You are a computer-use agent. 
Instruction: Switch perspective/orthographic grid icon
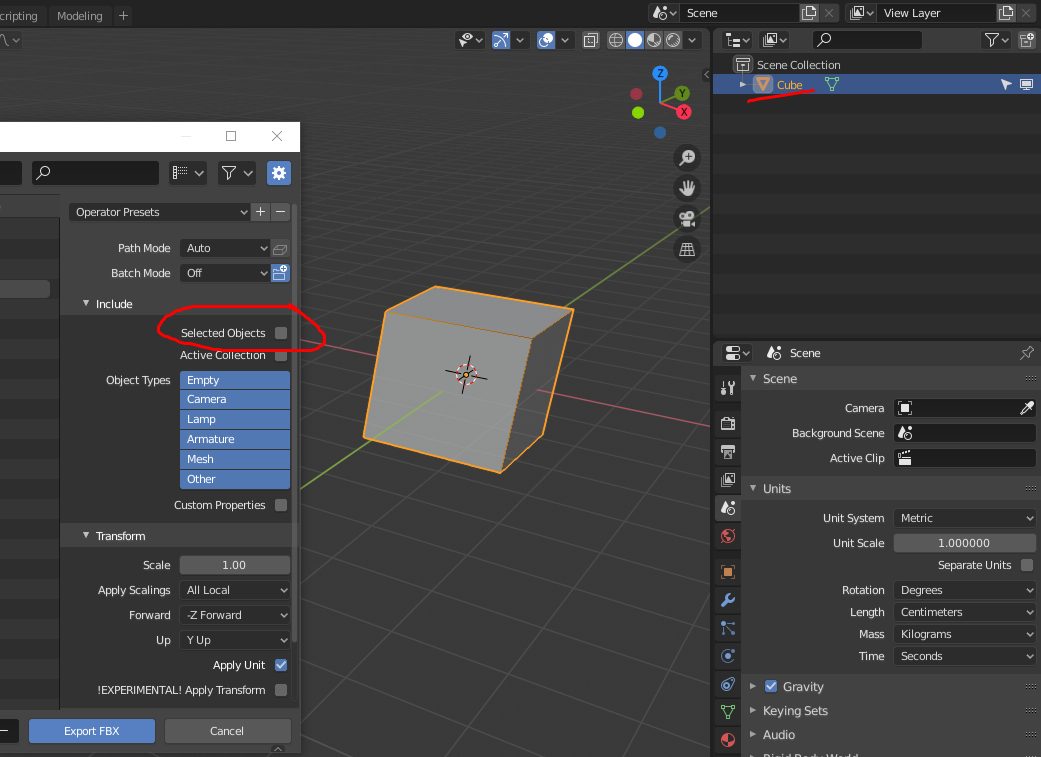pos(687,250)
